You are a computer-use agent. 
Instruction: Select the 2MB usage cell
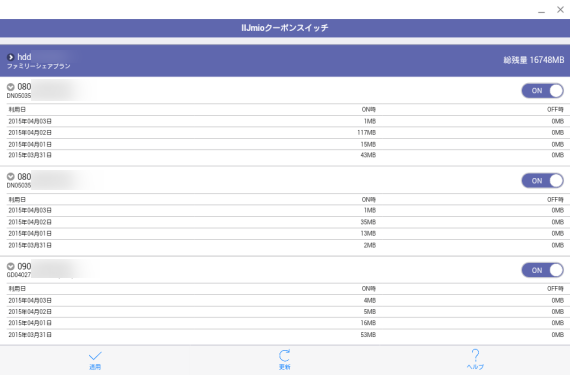click(370, 245)
